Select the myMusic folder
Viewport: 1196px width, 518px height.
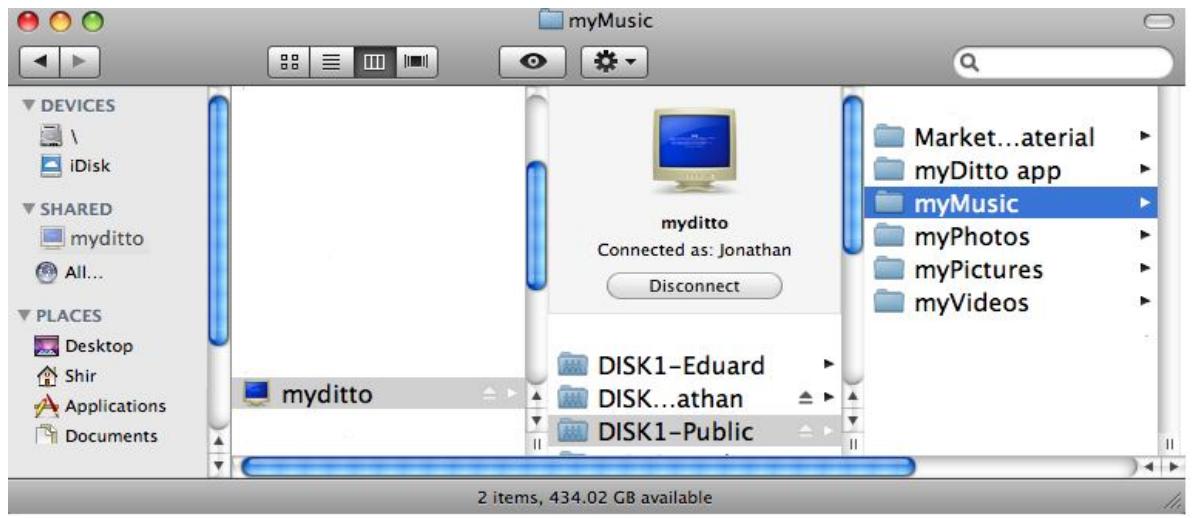coord(1011,203)
